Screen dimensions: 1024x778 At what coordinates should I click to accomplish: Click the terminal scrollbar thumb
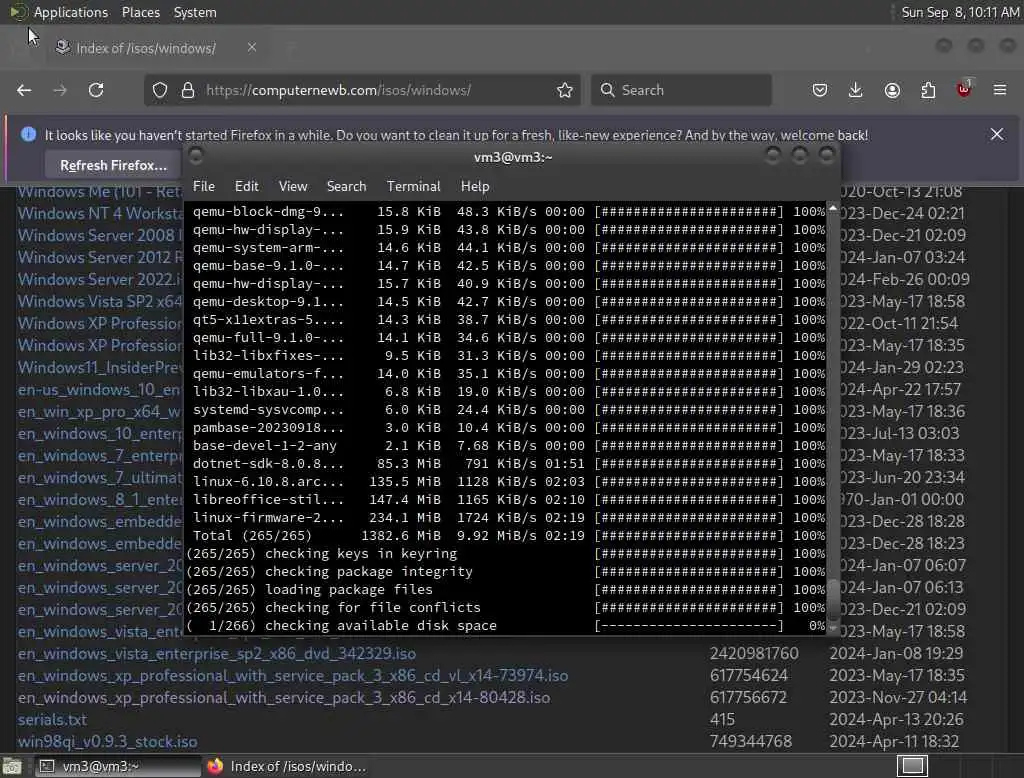click(833, 598)
